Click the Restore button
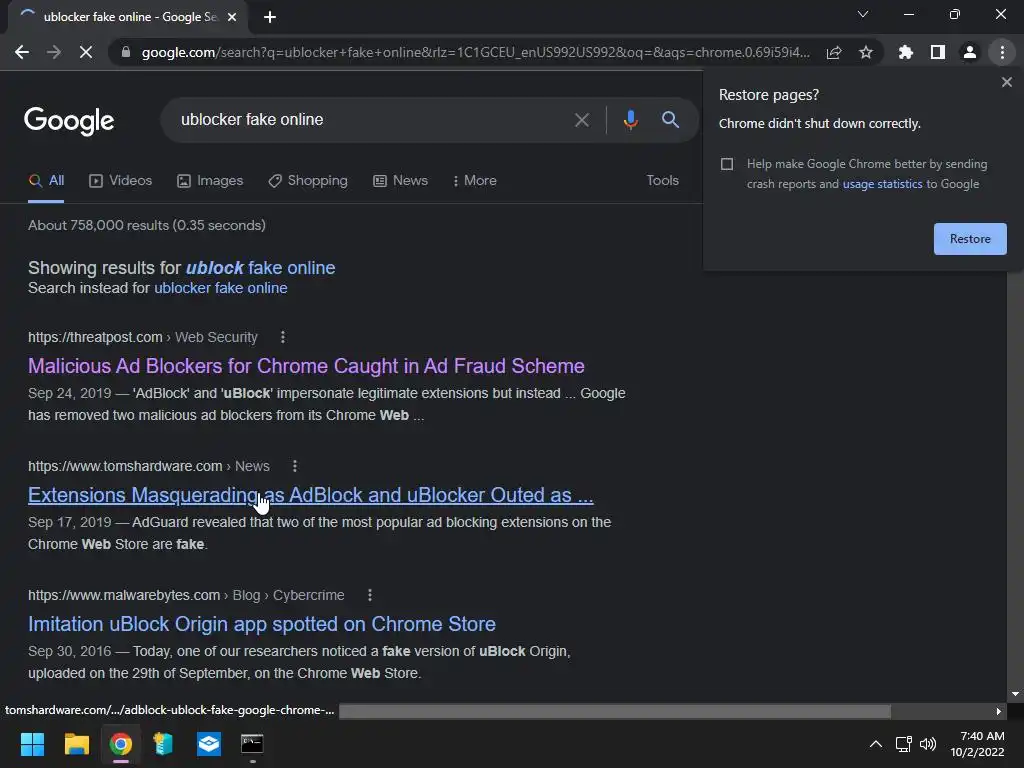The width and height of the screenshot is (1024, 768). coord(970,239)
